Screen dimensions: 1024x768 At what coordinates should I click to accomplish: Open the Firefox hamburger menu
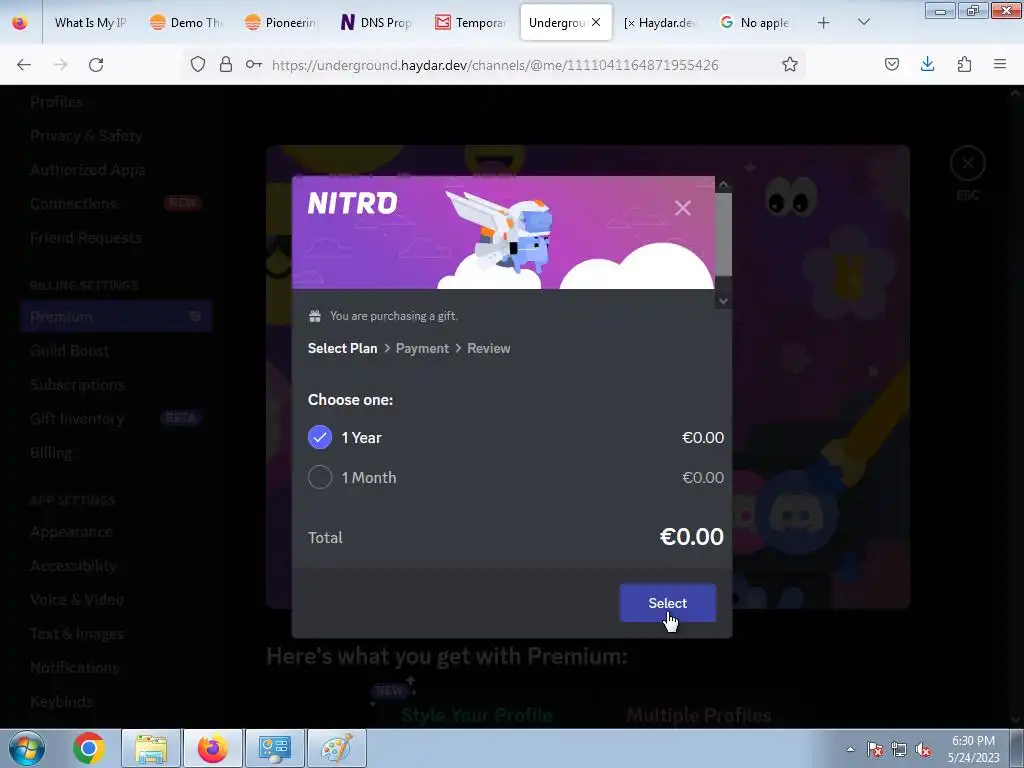[x=1000, y=64]
